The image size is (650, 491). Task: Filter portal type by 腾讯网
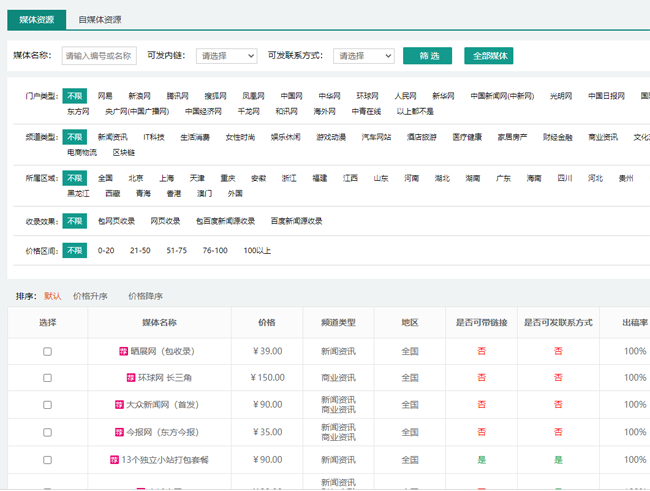click(x=179, y=96)
